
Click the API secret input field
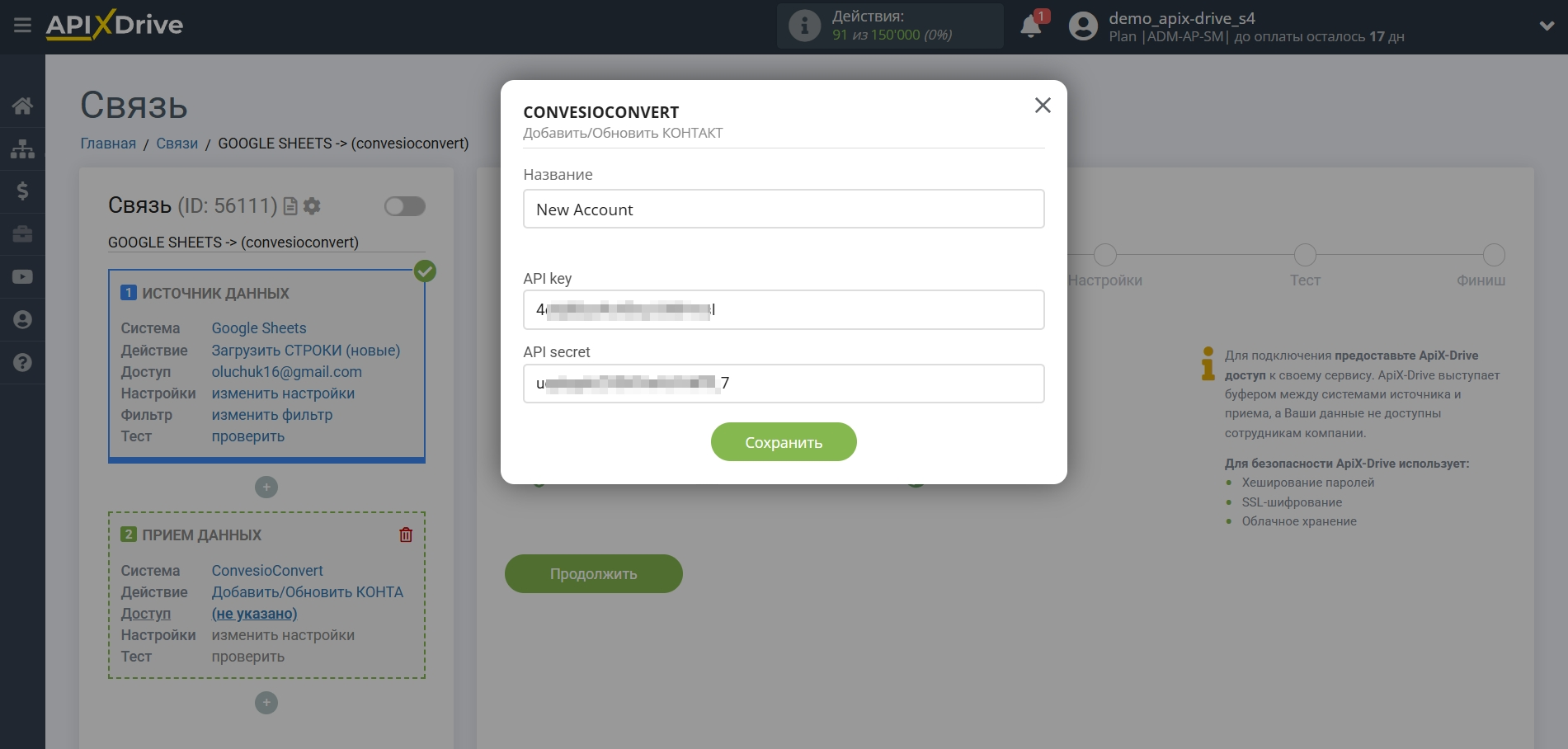[x=784, y=384]
